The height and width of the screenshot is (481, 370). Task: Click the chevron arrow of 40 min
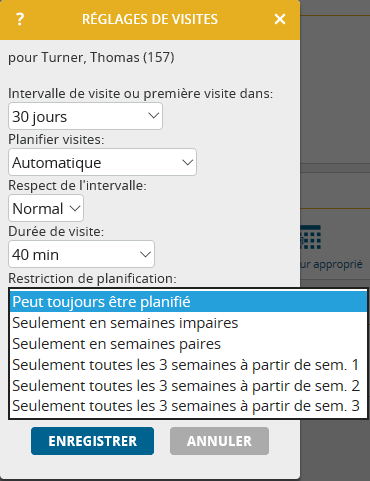click(x=146, y=254)
